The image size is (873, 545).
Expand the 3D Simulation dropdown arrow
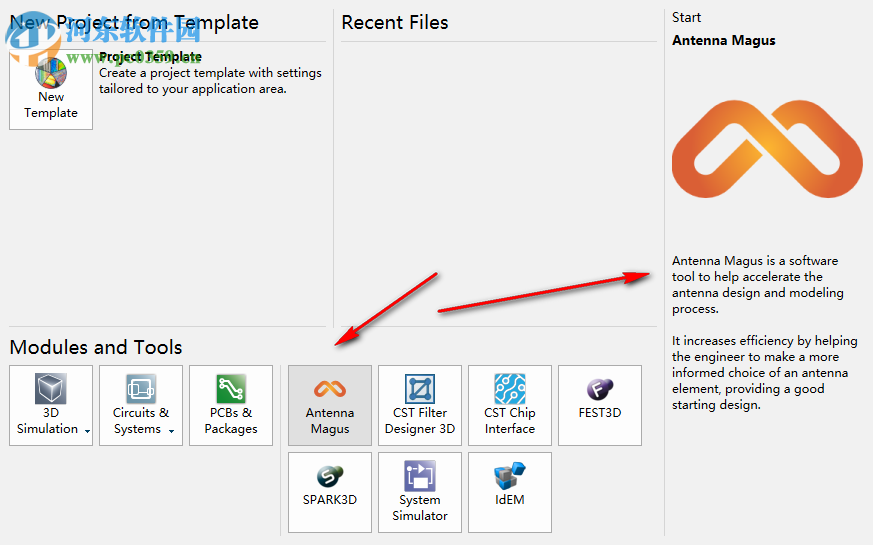87,431
